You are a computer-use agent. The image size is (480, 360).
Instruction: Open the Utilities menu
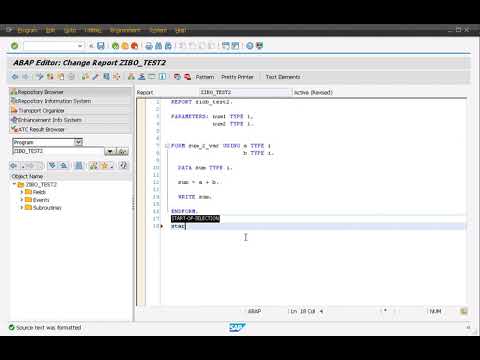tap(93, 30)
